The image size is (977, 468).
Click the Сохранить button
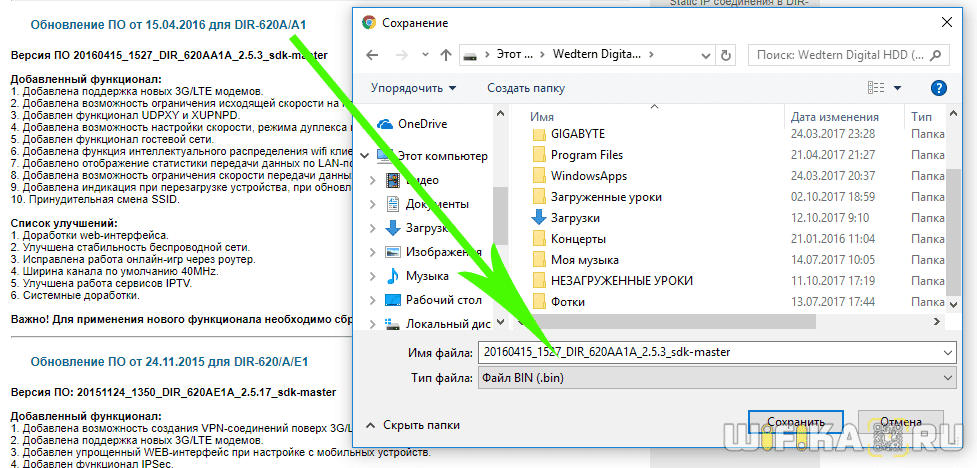[796, 422]
